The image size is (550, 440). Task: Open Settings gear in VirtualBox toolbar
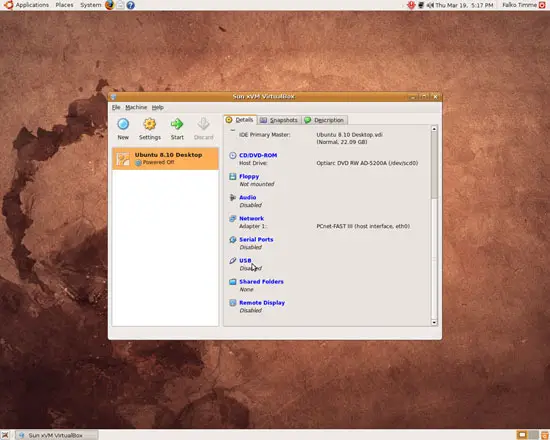pos(150,124)
